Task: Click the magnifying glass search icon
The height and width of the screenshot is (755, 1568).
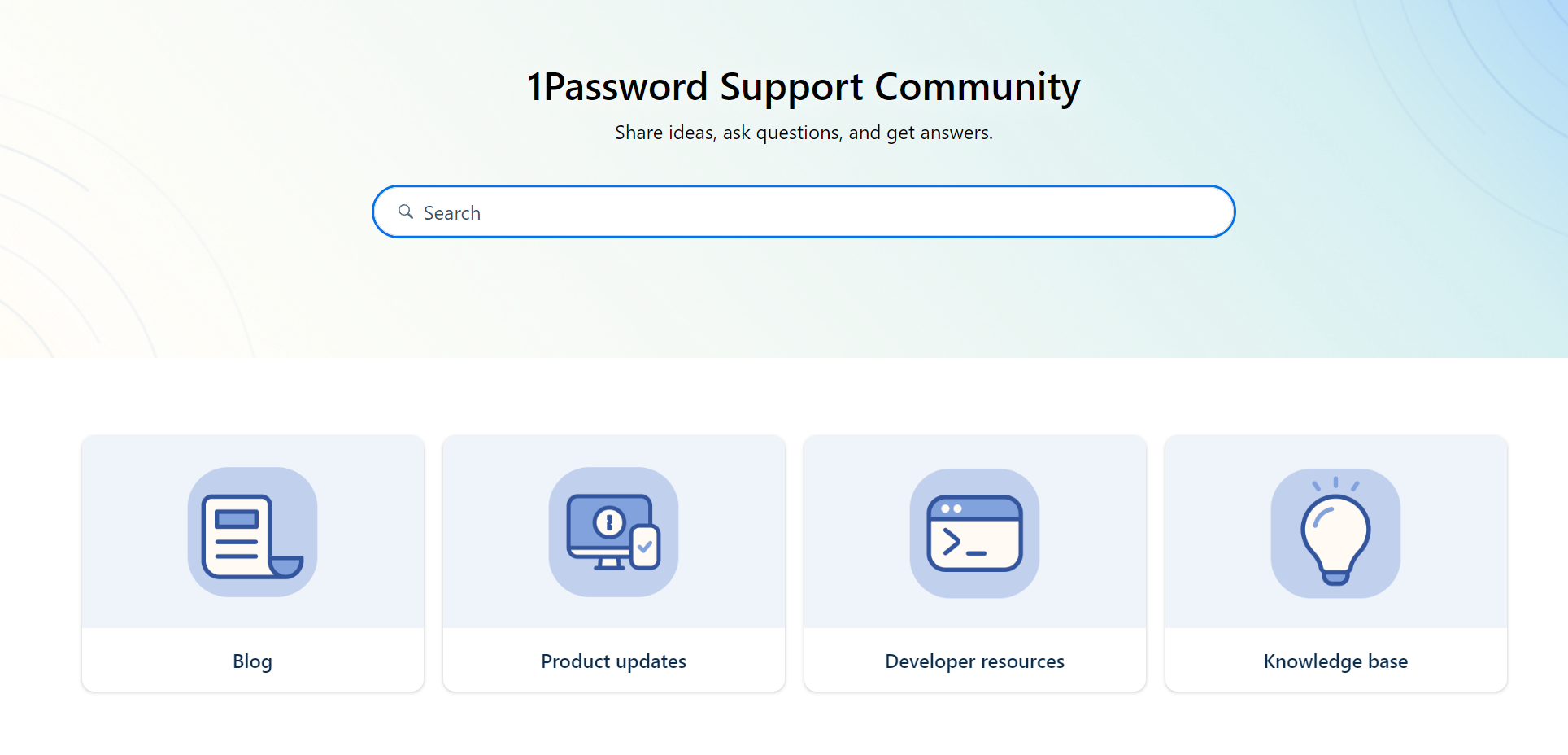Action: pos(406,212)
